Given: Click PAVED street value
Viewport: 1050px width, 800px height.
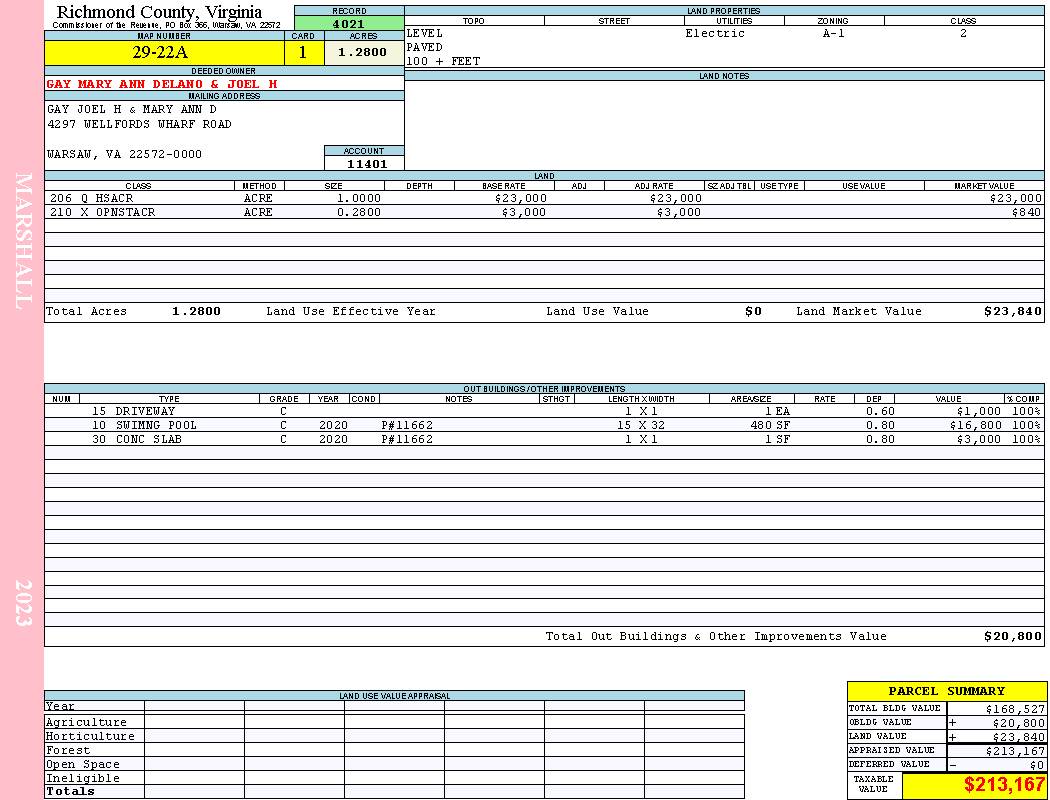Looking at the screenshot, I should pos(425,48).
